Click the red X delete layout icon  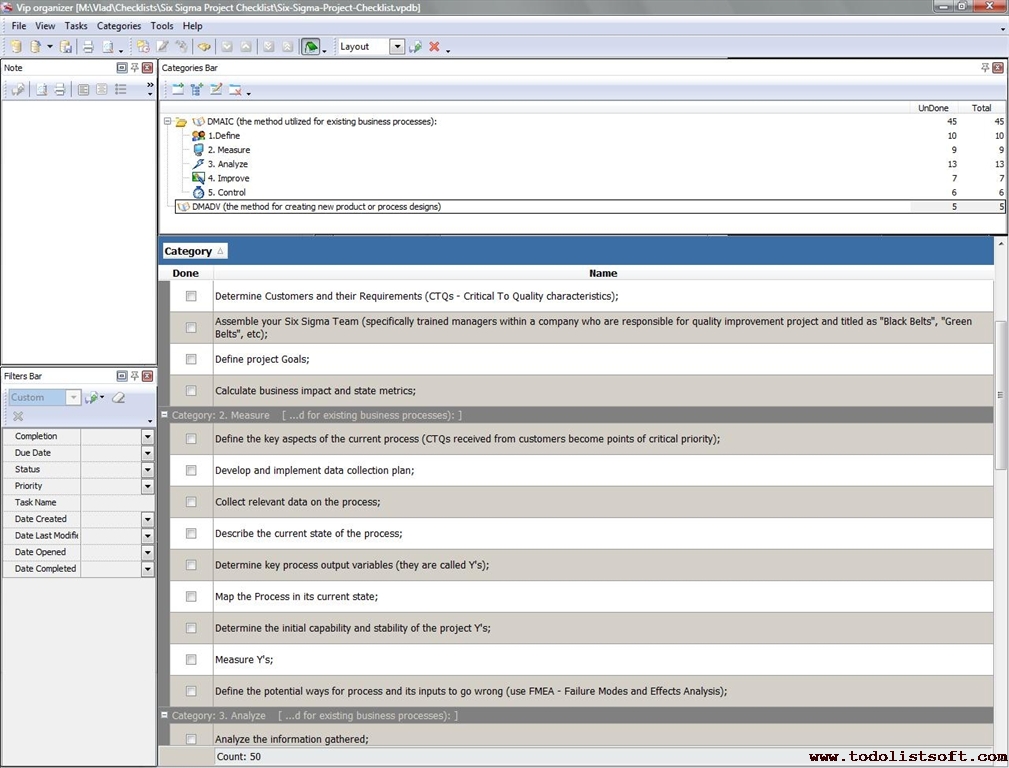click(434, 47)
